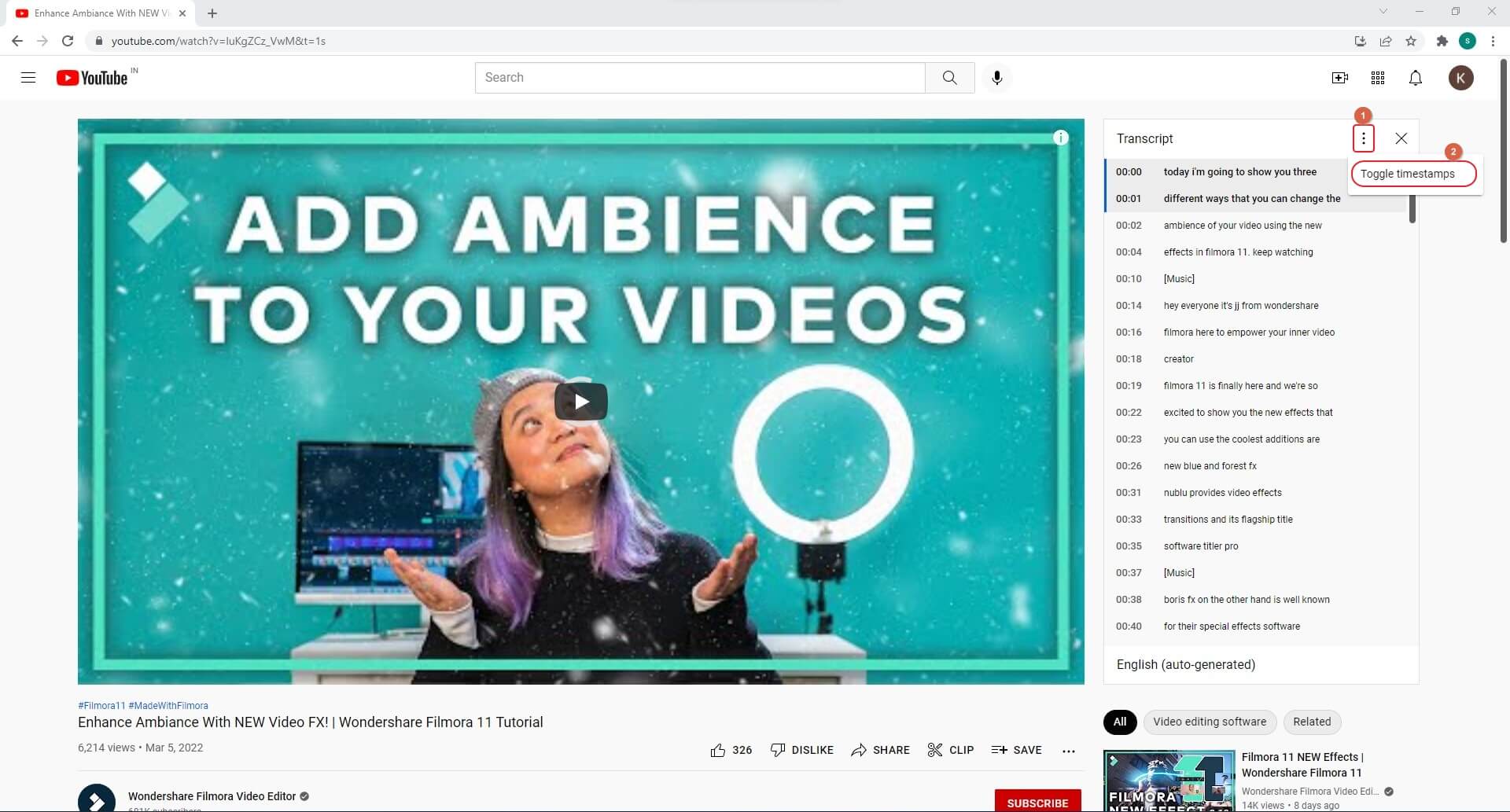The image size is (1510, 812).
Task: Click the address bar URL
Action: [x=219, y=41]
